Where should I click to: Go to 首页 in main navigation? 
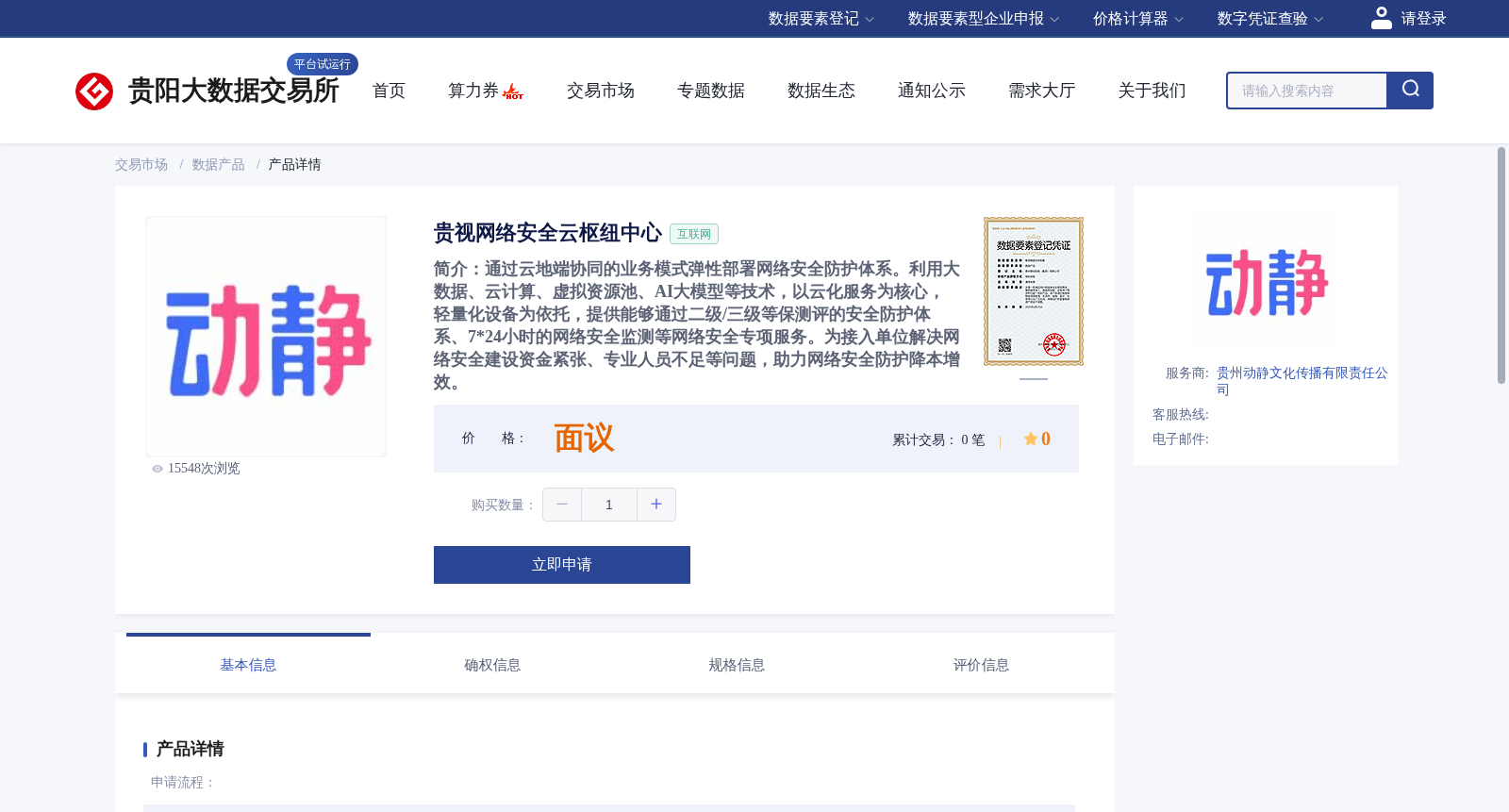point(389,91)
